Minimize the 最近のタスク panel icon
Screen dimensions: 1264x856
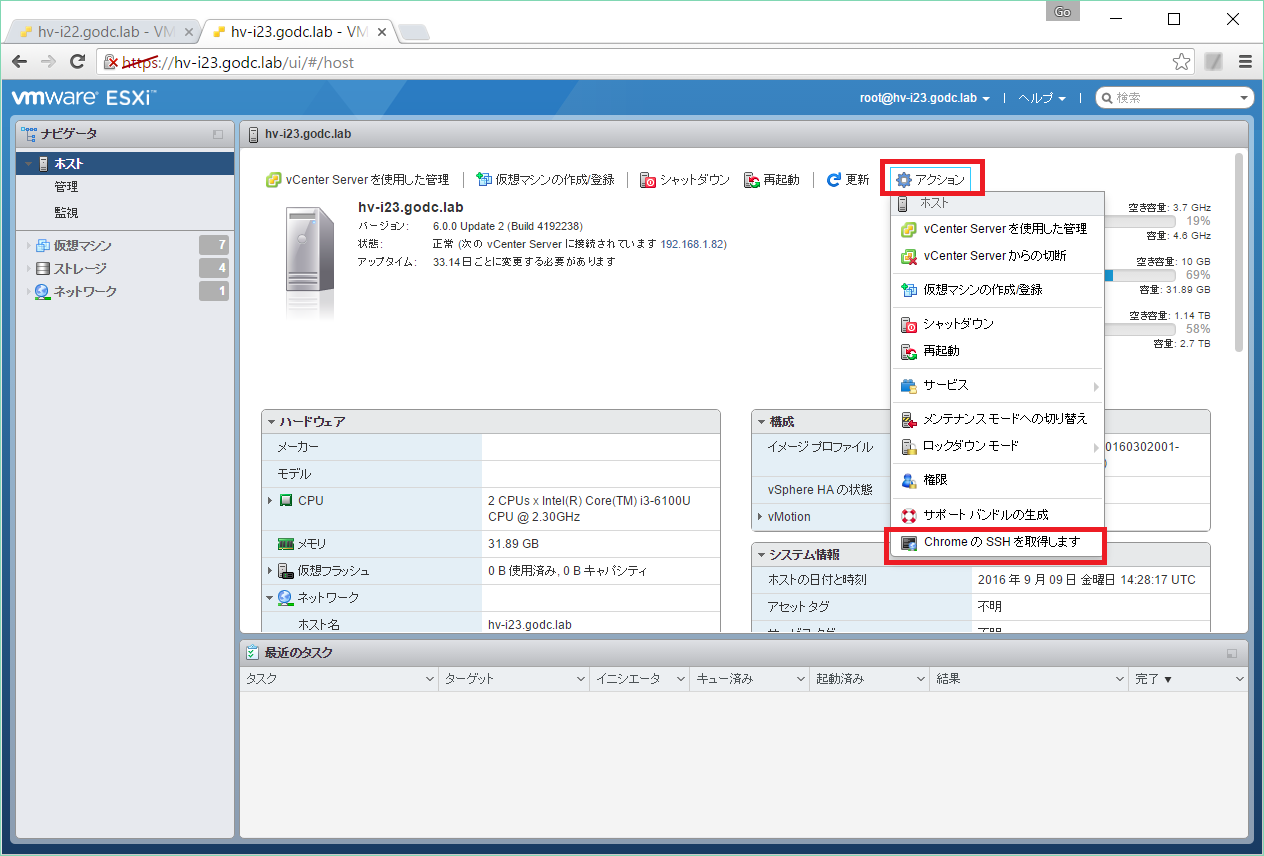[1231, 653]
